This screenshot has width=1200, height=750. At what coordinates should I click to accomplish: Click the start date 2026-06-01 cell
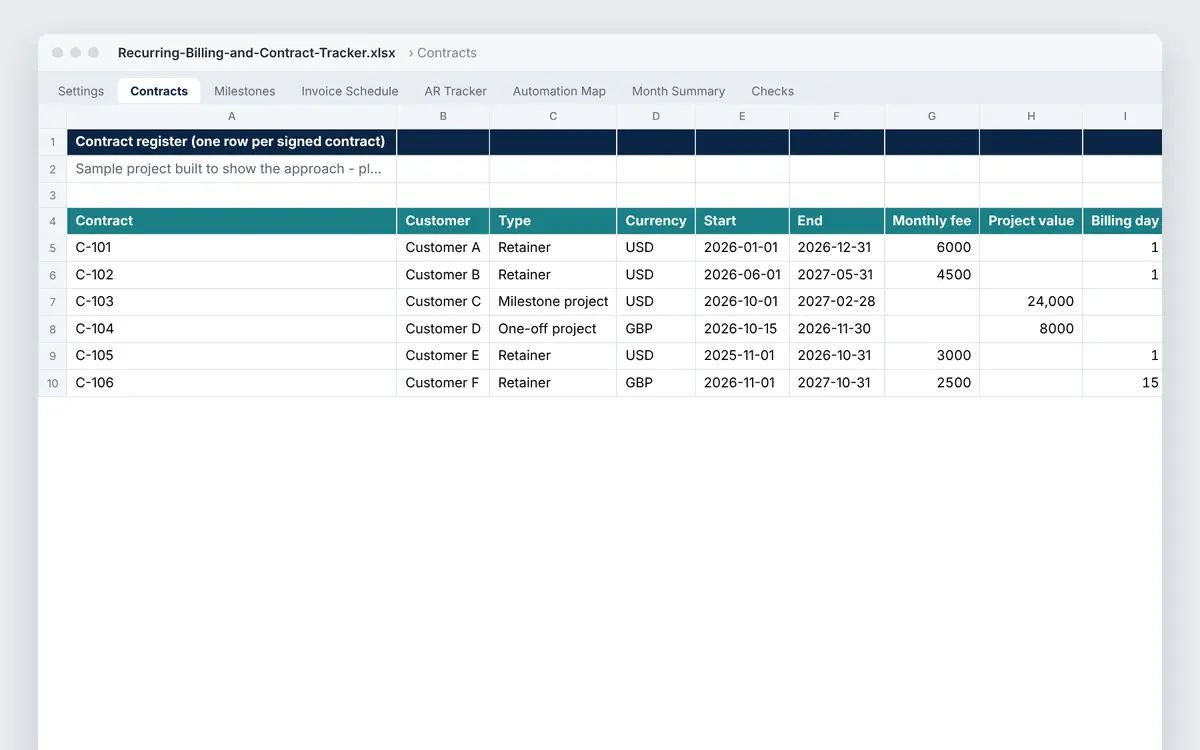tap(742, 275)
